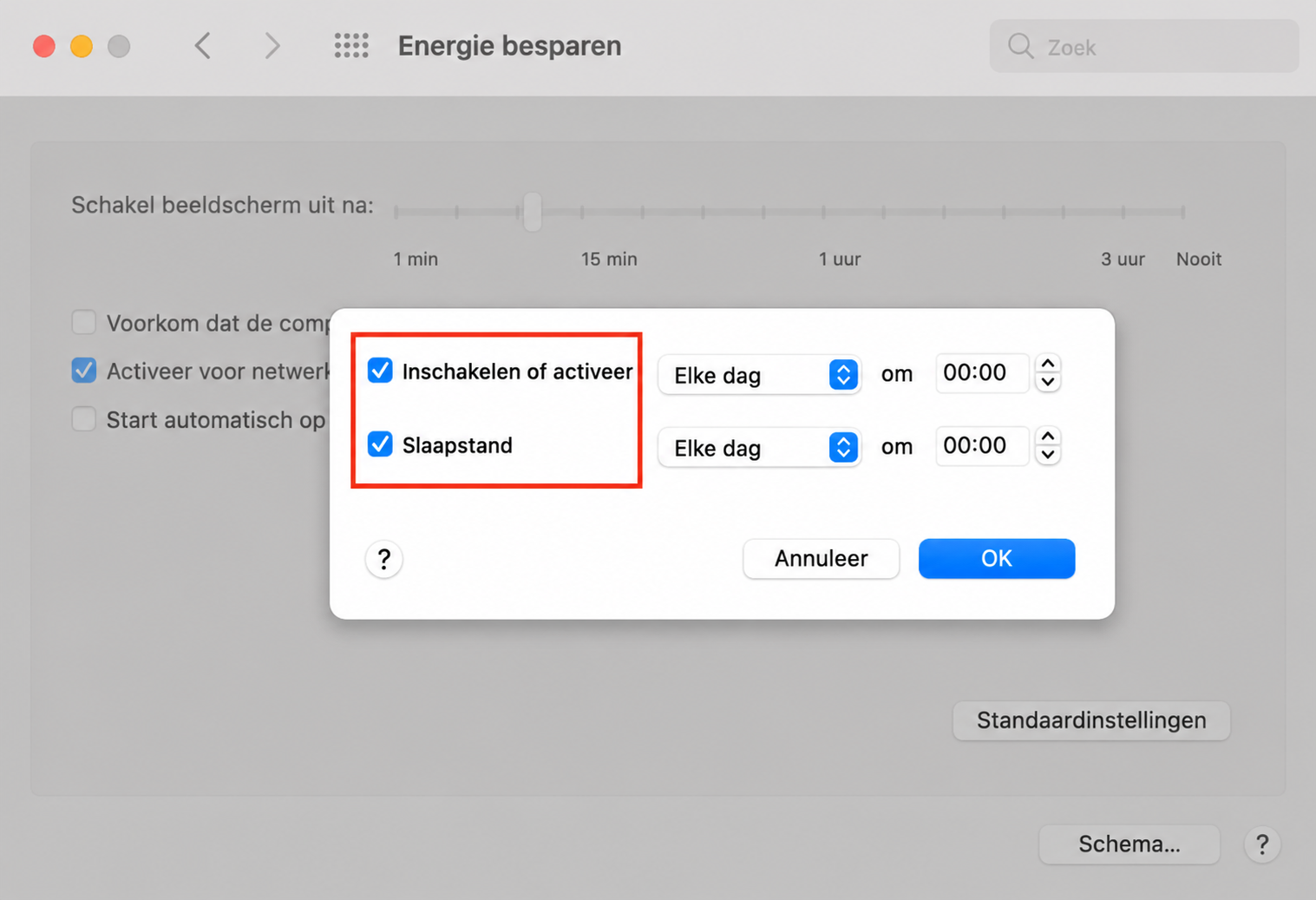This screenshot has height=900, width=1316.
Task: Show all preferences grid icon
Action: click(x=351, y=46)
